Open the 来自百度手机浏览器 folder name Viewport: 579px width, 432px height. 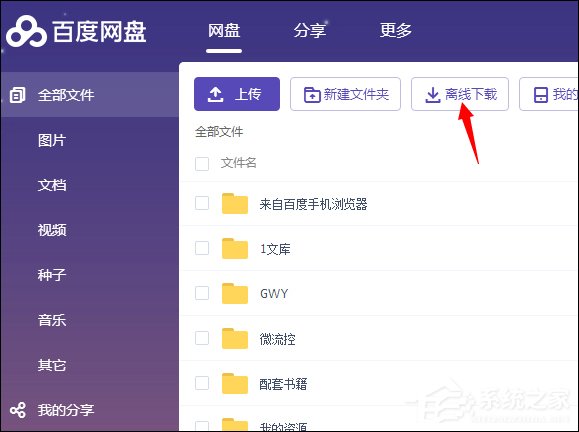pos(314,204)
